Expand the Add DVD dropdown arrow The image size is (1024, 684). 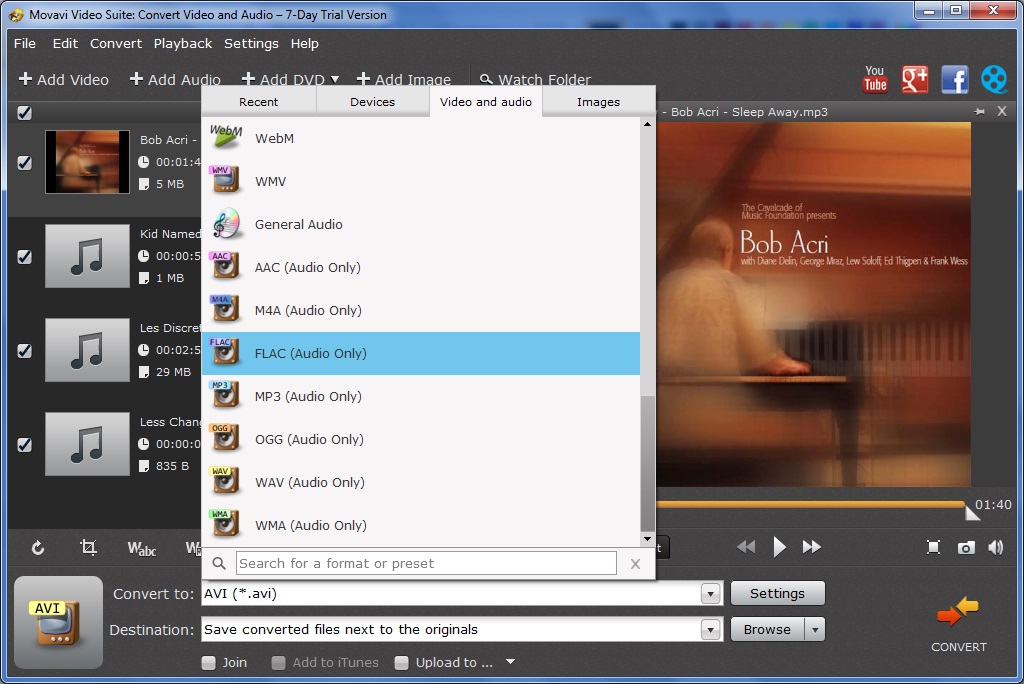click(335, 79)
